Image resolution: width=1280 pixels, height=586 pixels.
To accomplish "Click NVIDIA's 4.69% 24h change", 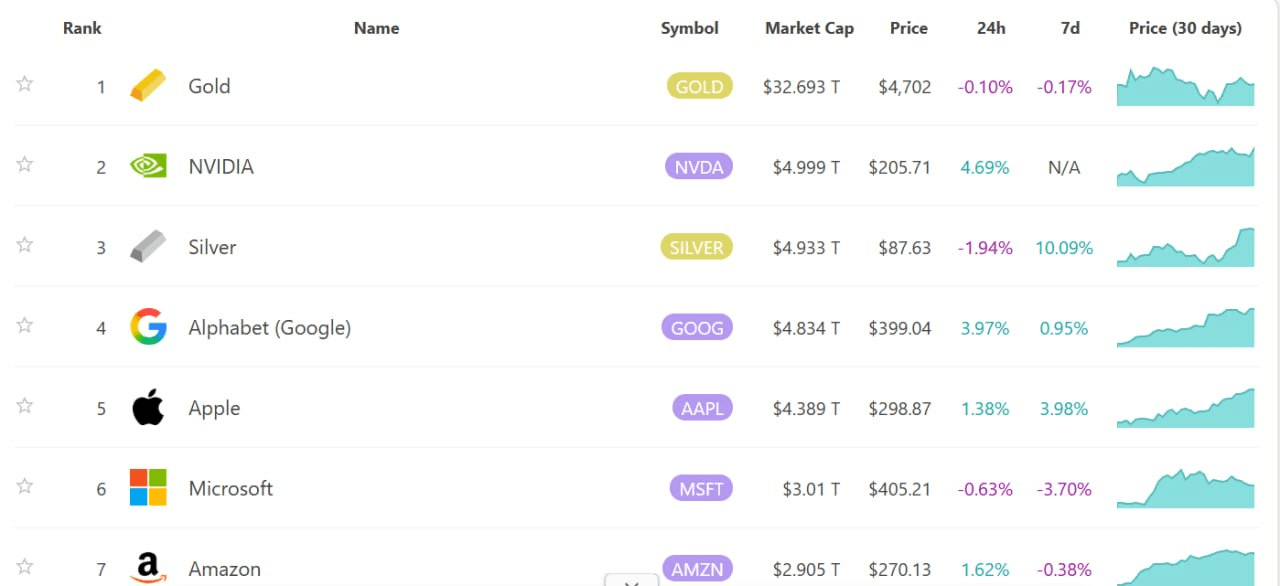I will [985, 167].
